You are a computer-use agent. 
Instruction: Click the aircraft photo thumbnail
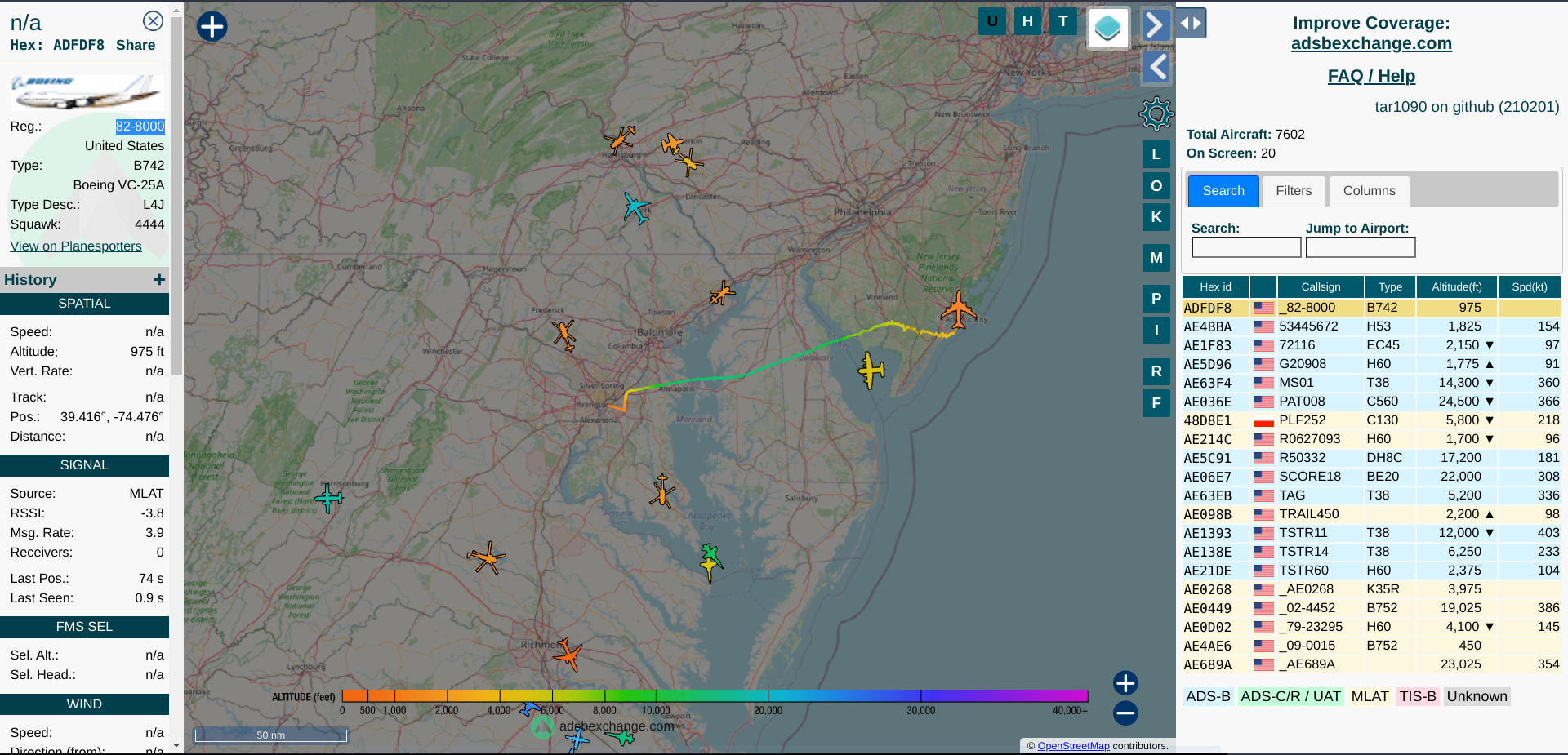[87, 92]
